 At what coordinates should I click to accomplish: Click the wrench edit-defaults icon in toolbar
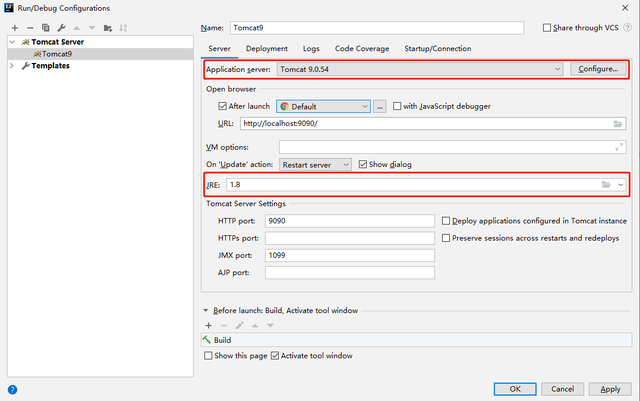[x=61, y=27]
